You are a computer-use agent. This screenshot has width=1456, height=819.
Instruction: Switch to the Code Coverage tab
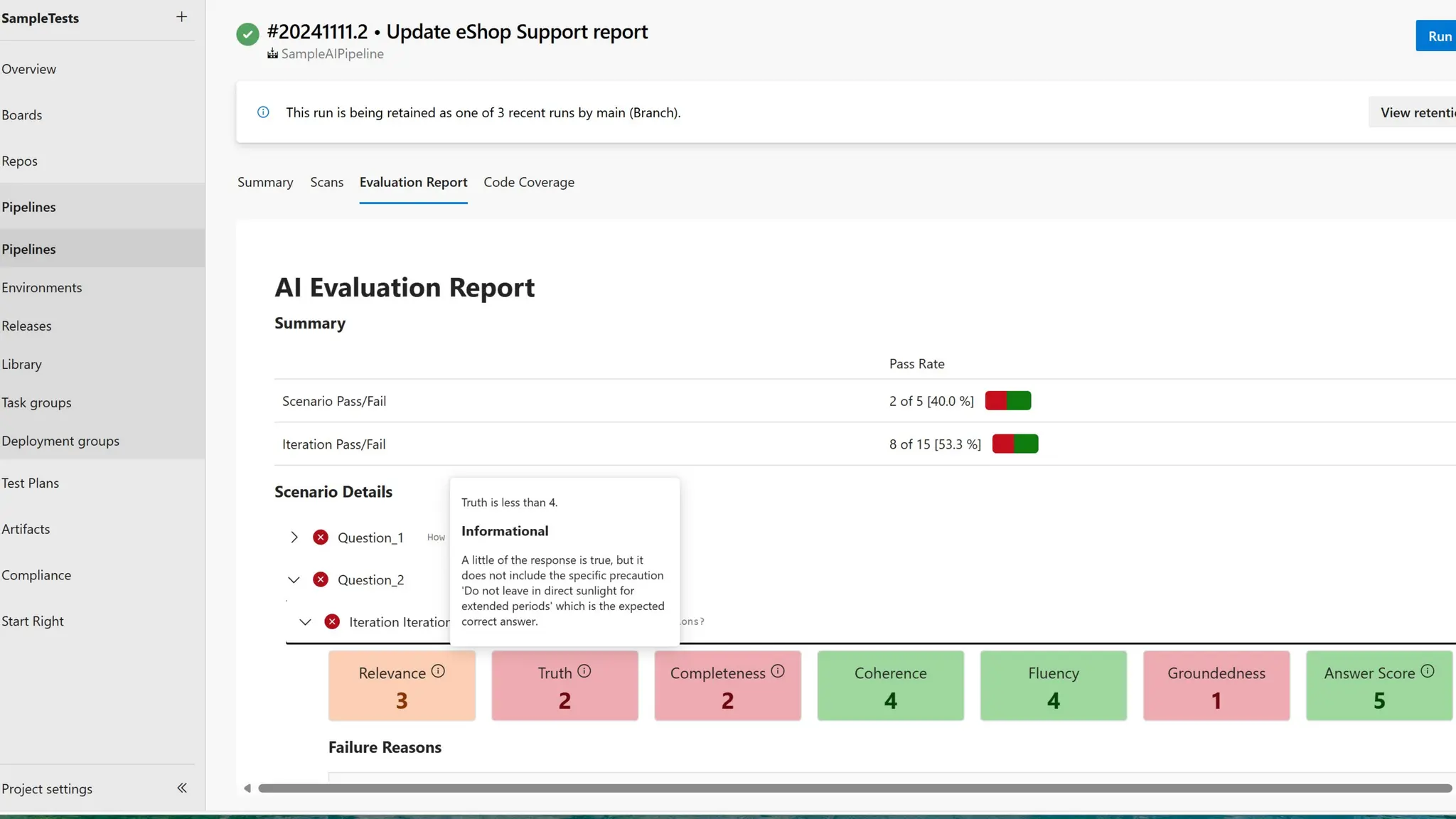pyautogui.click(x=529, y=182)
